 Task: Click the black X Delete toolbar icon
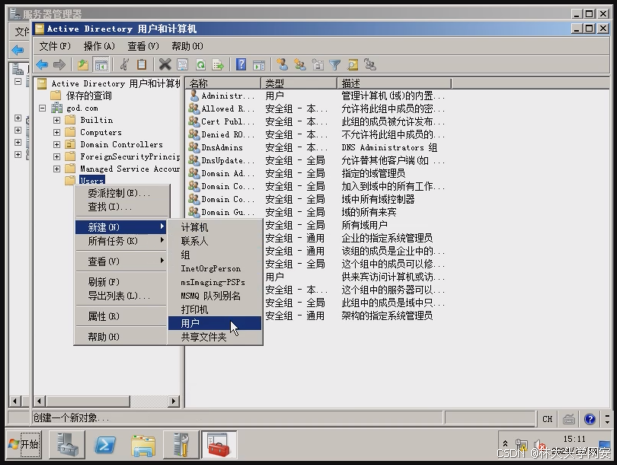tap(165, 65)
